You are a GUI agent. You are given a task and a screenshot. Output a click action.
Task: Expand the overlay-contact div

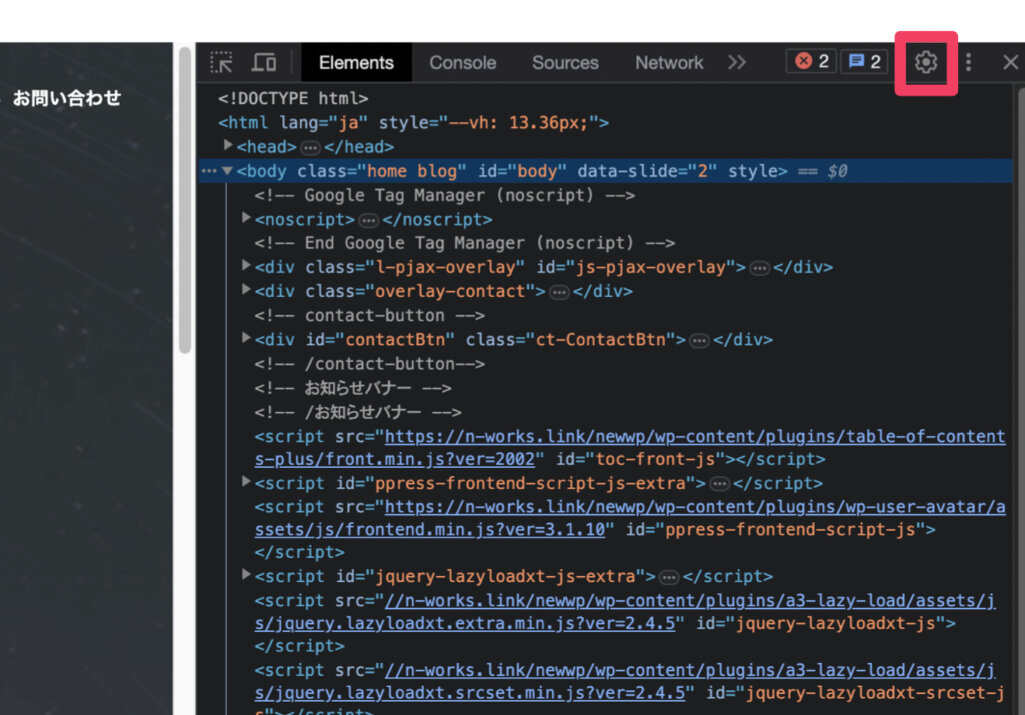(248, 290)
